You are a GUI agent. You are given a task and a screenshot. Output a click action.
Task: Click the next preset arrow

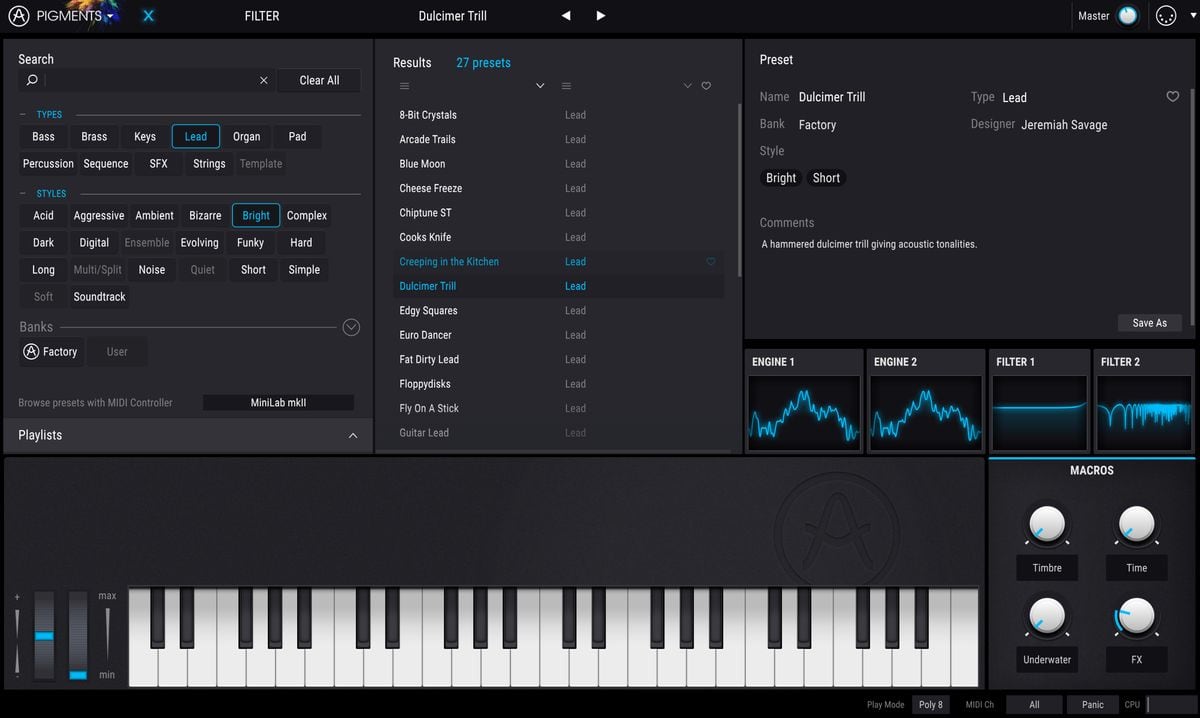[x=600, y=16]
